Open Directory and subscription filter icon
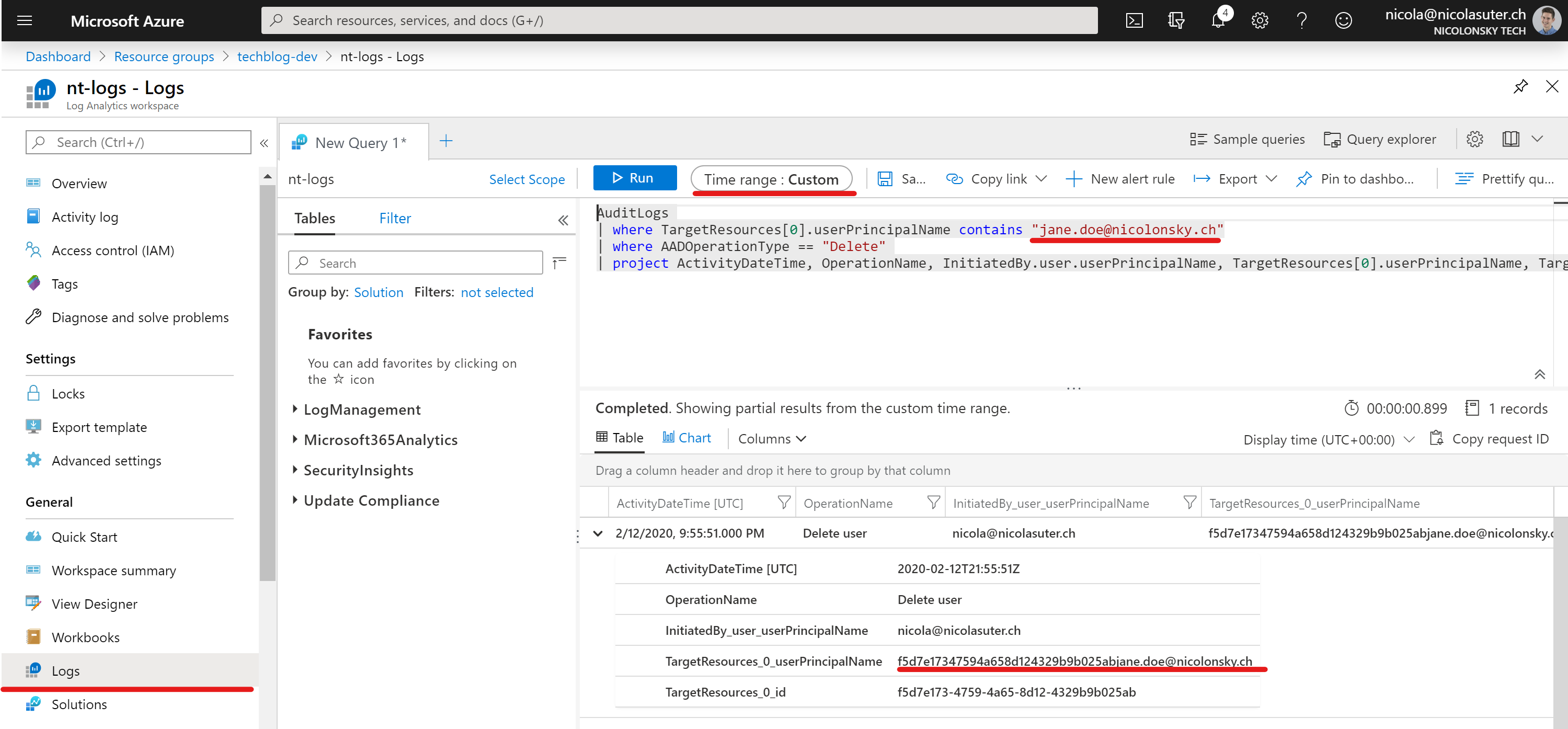 pyautogui.click(x=1176, y=21)
